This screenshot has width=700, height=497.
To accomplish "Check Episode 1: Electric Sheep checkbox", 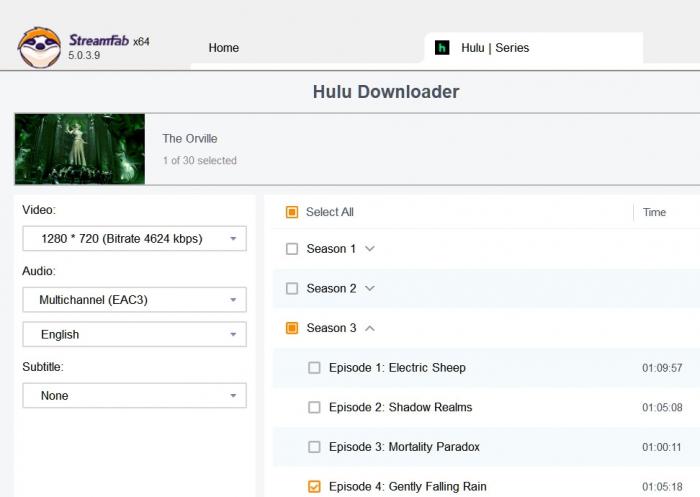I will [314, 368].
